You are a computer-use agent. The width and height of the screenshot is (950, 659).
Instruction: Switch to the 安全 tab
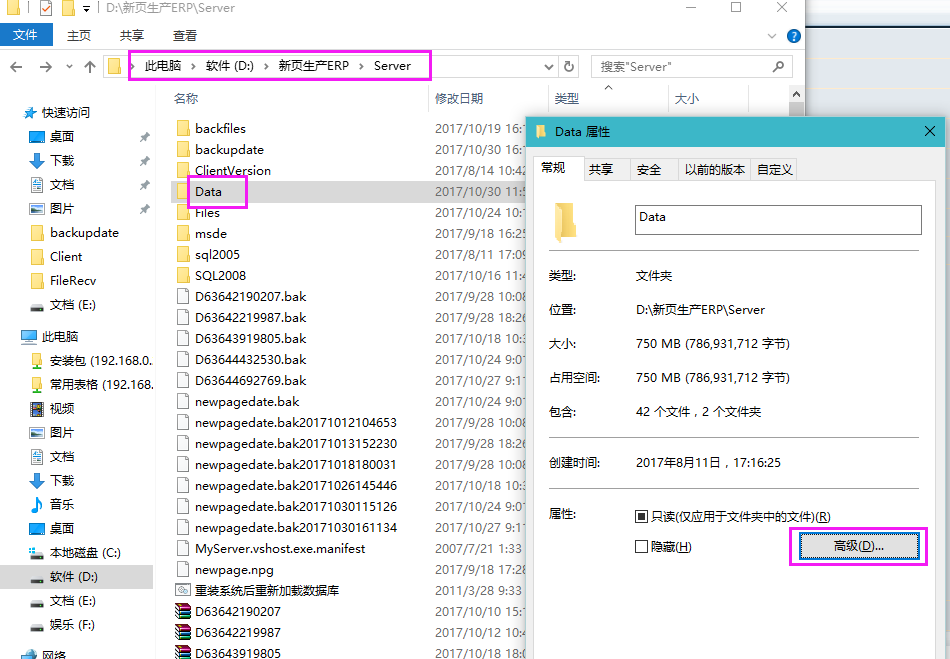click(x=649, y=170)
